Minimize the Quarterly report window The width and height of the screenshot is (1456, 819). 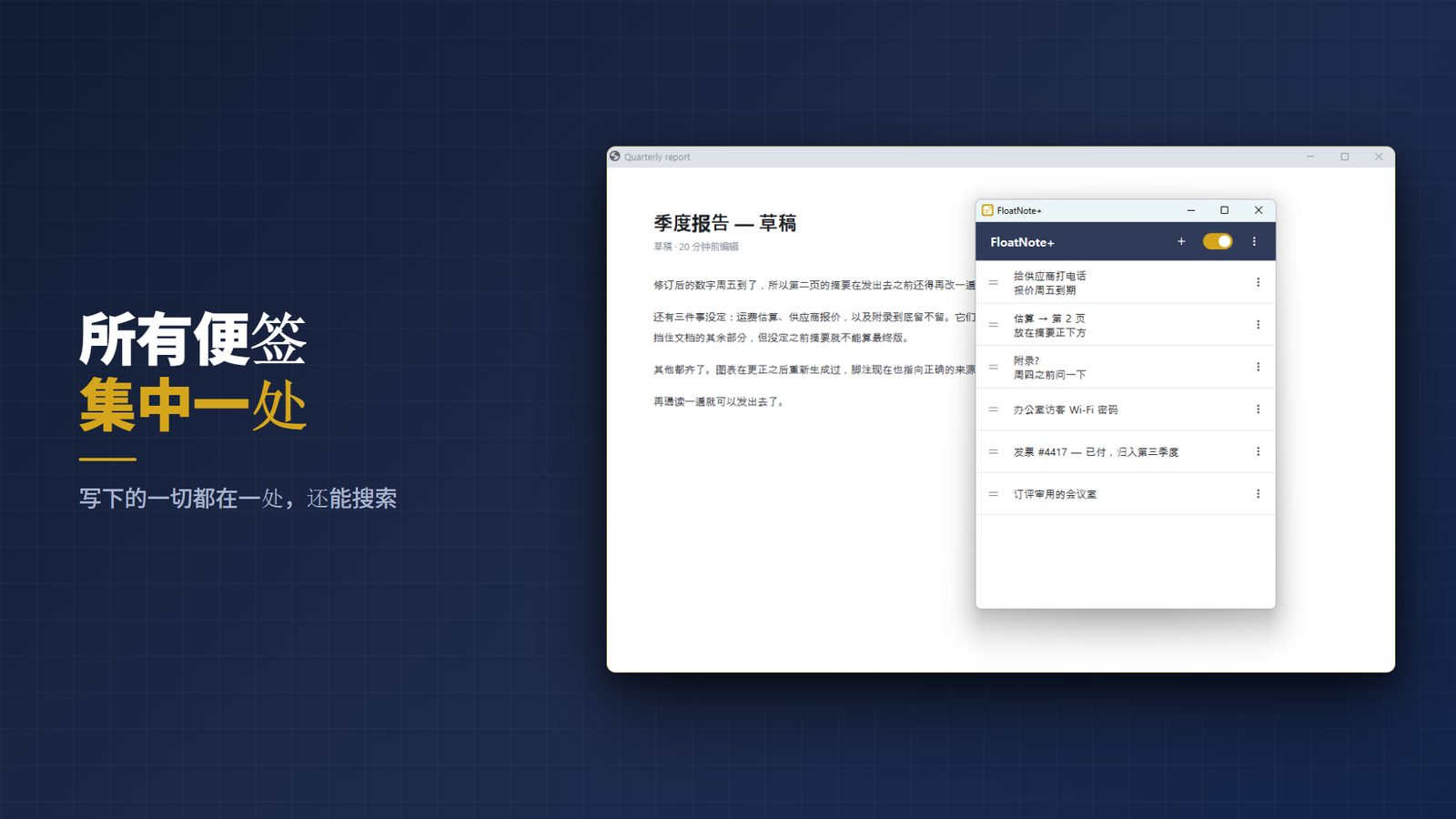[x=1310, y=157]
